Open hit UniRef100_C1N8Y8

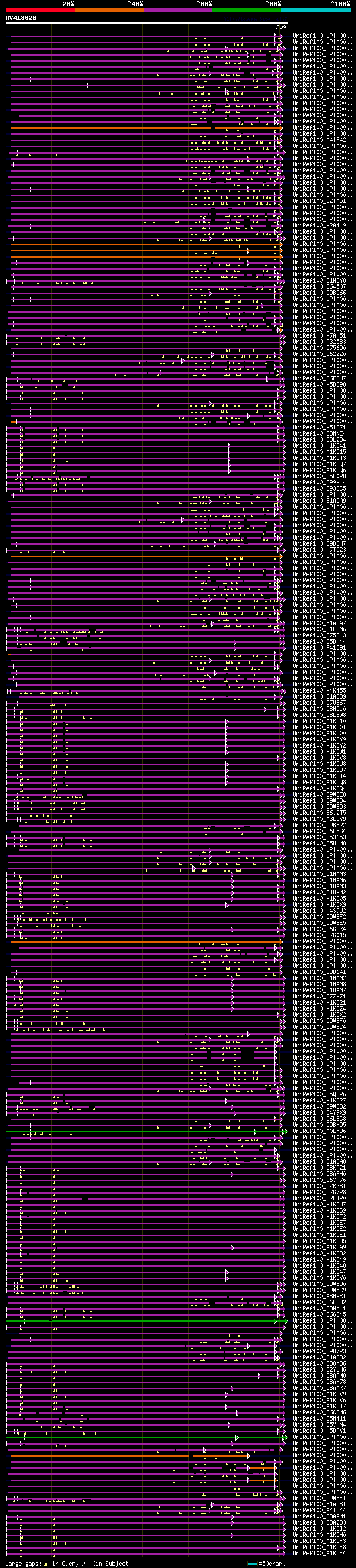(x=319, y=280)
